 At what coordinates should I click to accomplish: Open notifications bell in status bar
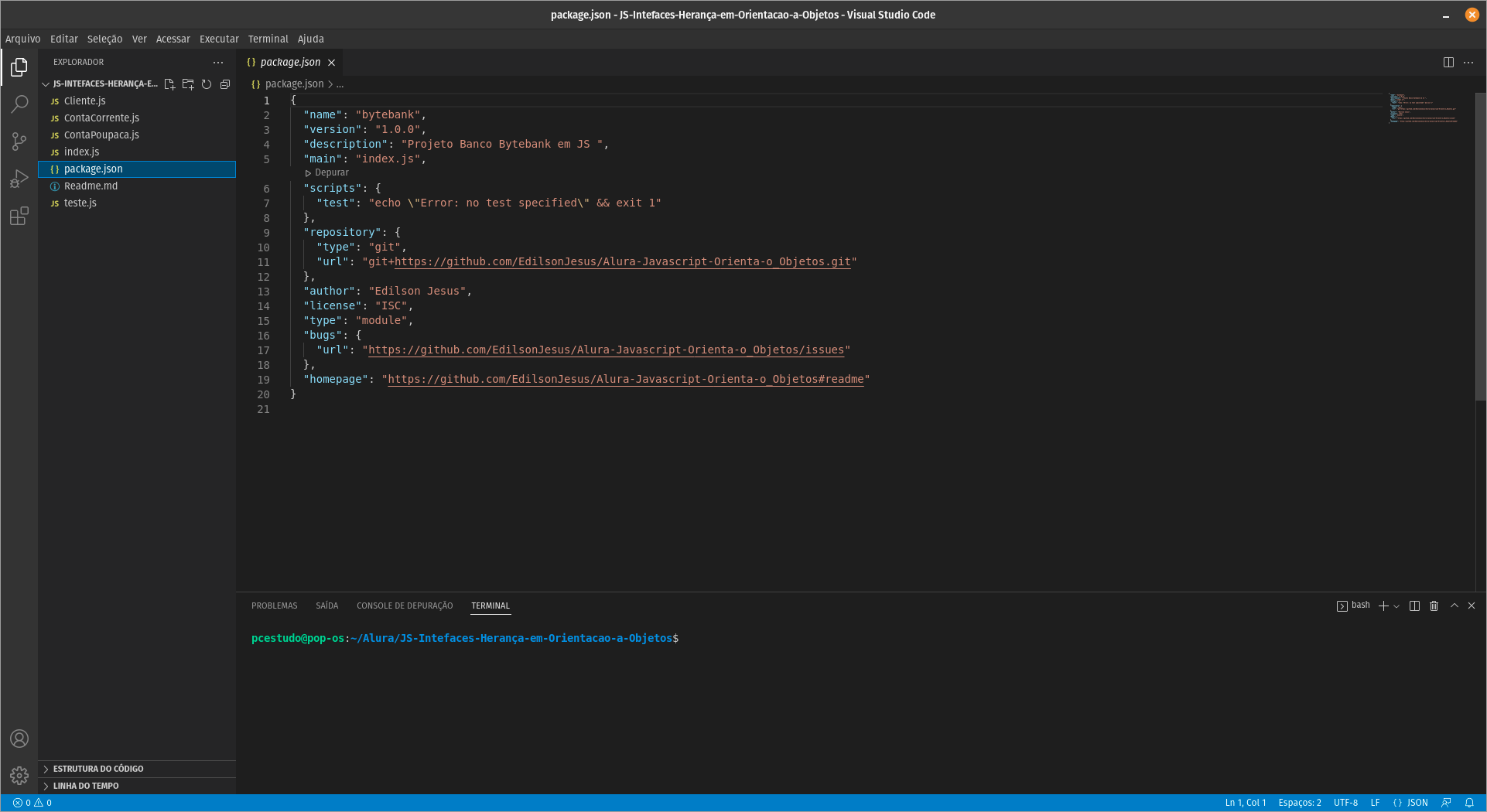1469,803
